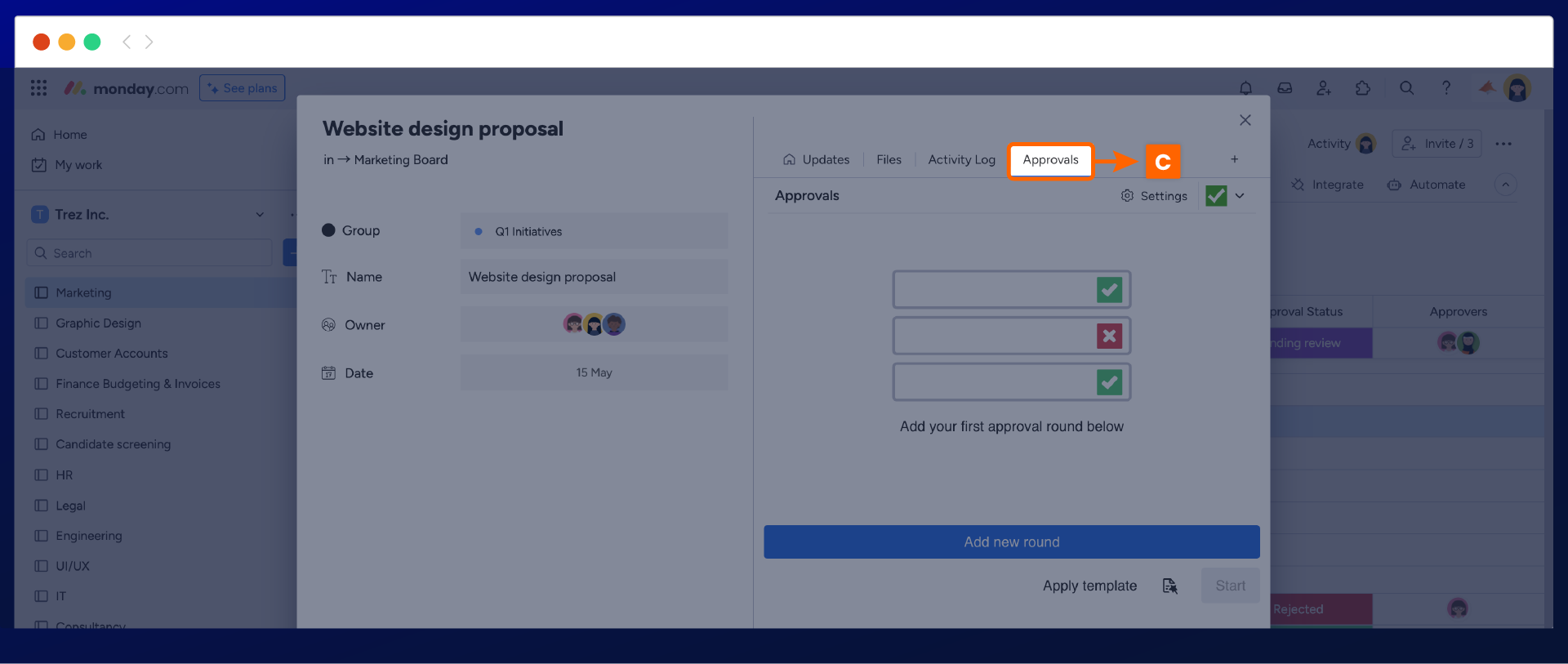Click the Add new round button

(1011, 542)
